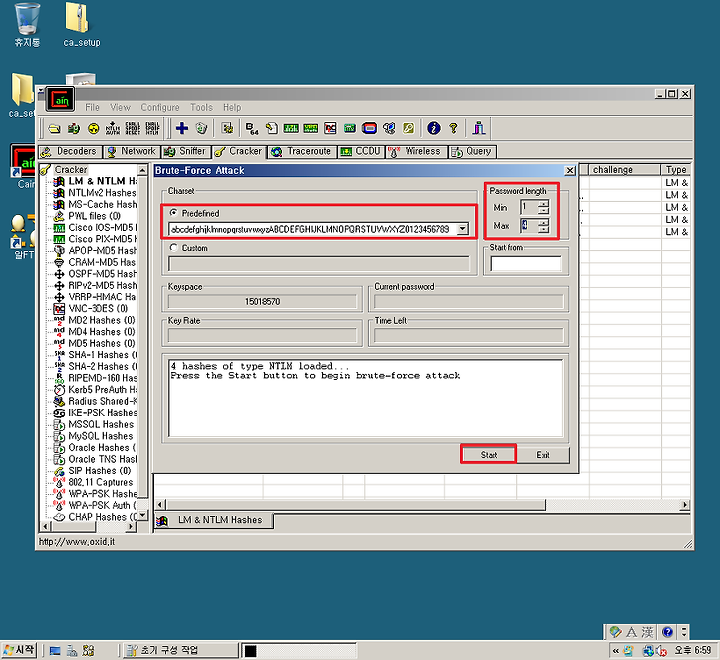This screenshot has height=660, width=720.
Task: Click the yellow question mark help icon
Action: click(454, 128)
